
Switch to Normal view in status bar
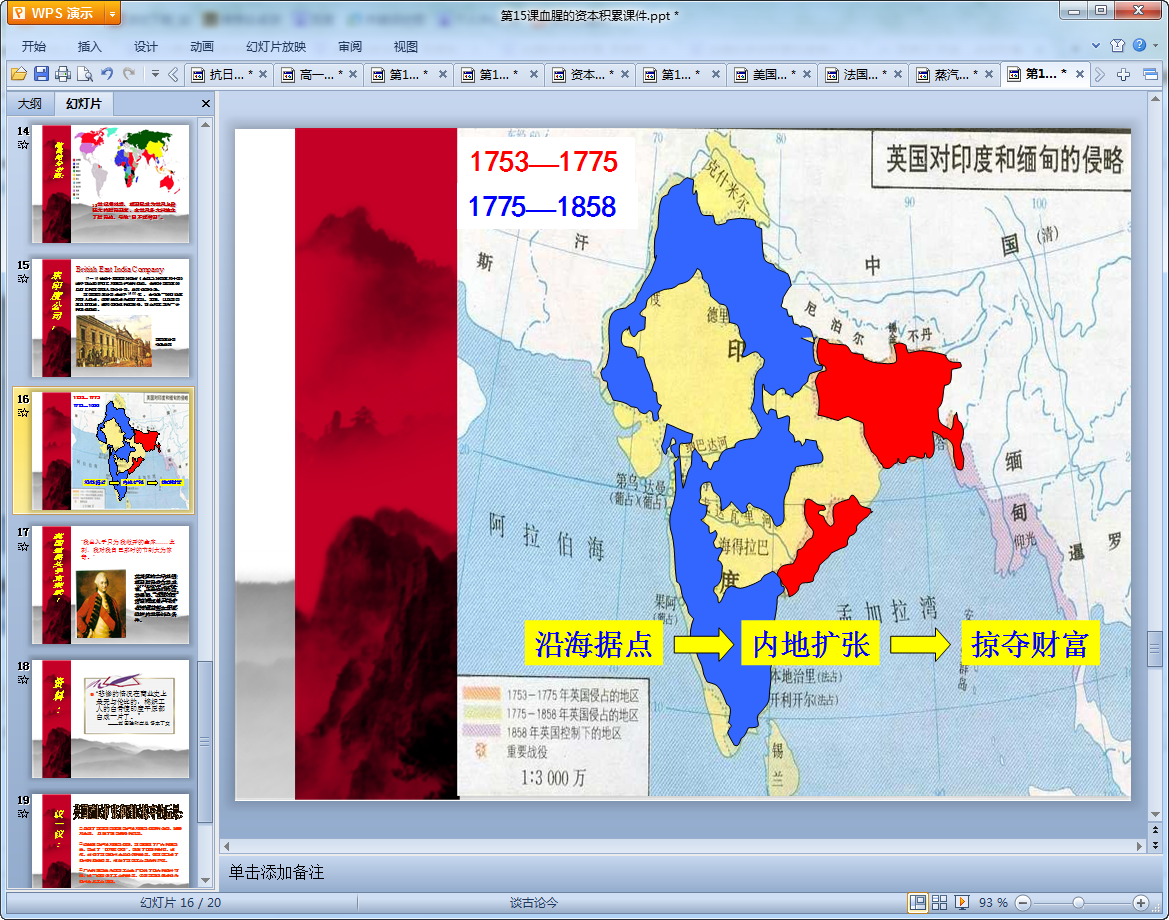click(918, 903)
